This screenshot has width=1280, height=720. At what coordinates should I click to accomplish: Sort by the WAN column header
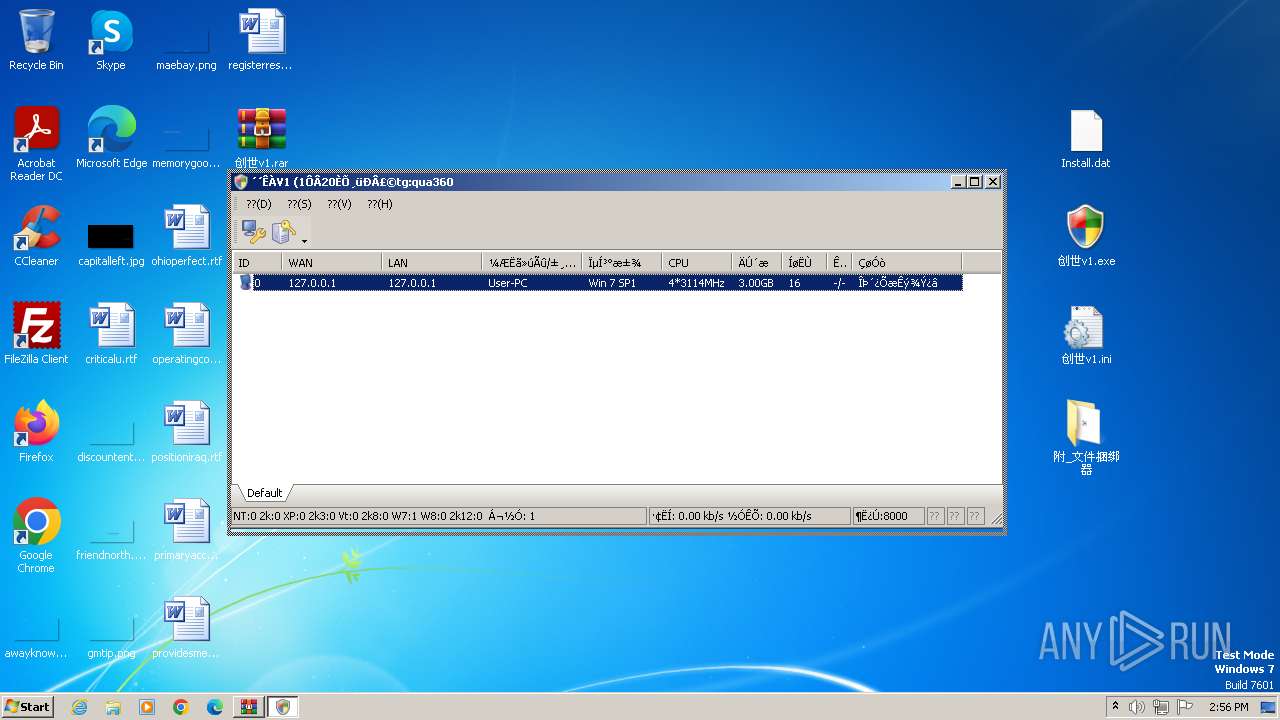pos(332,263)
